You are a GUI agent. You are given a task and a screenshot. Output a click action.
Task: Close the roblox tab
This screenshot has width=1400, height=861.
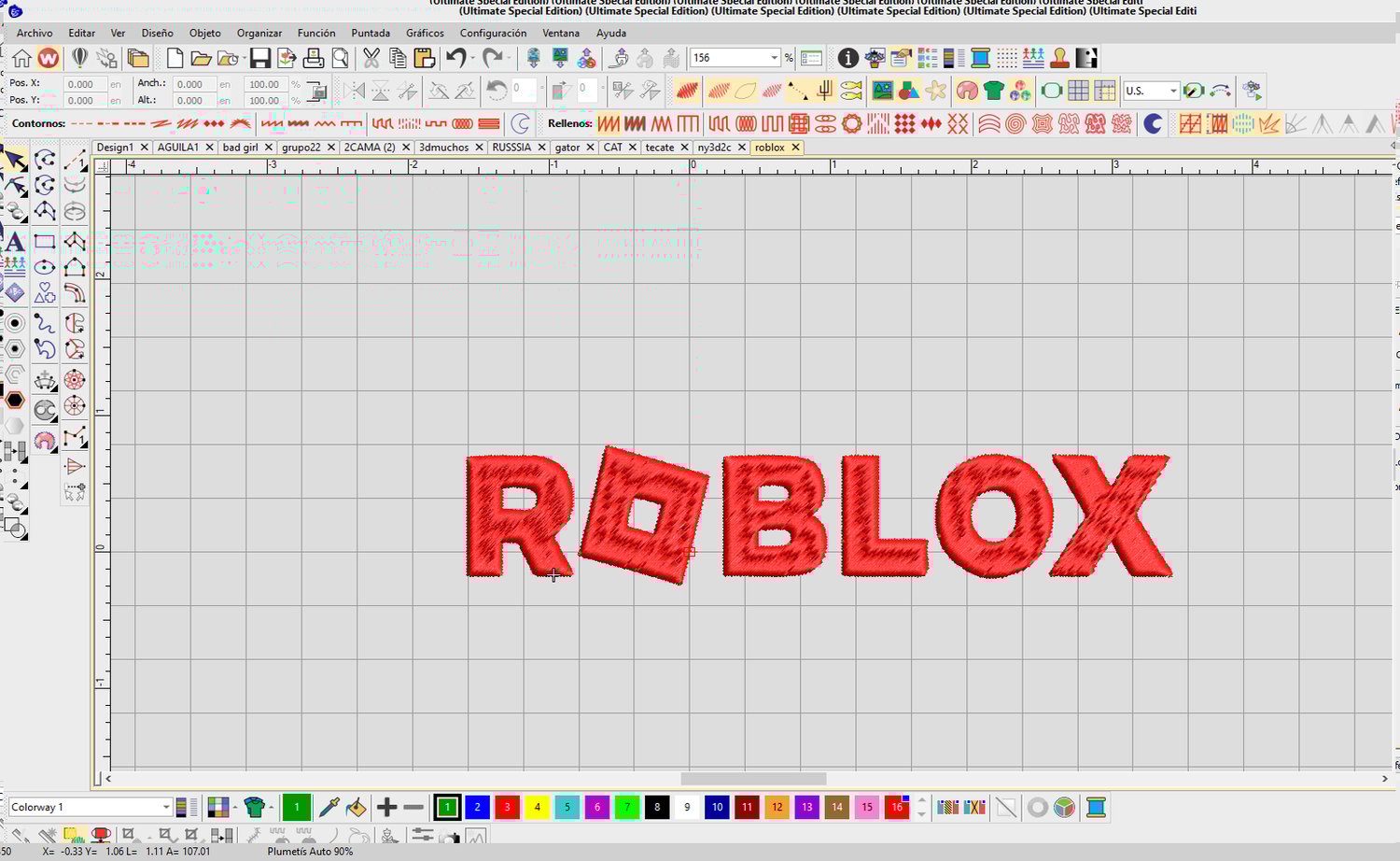[795, 148]
